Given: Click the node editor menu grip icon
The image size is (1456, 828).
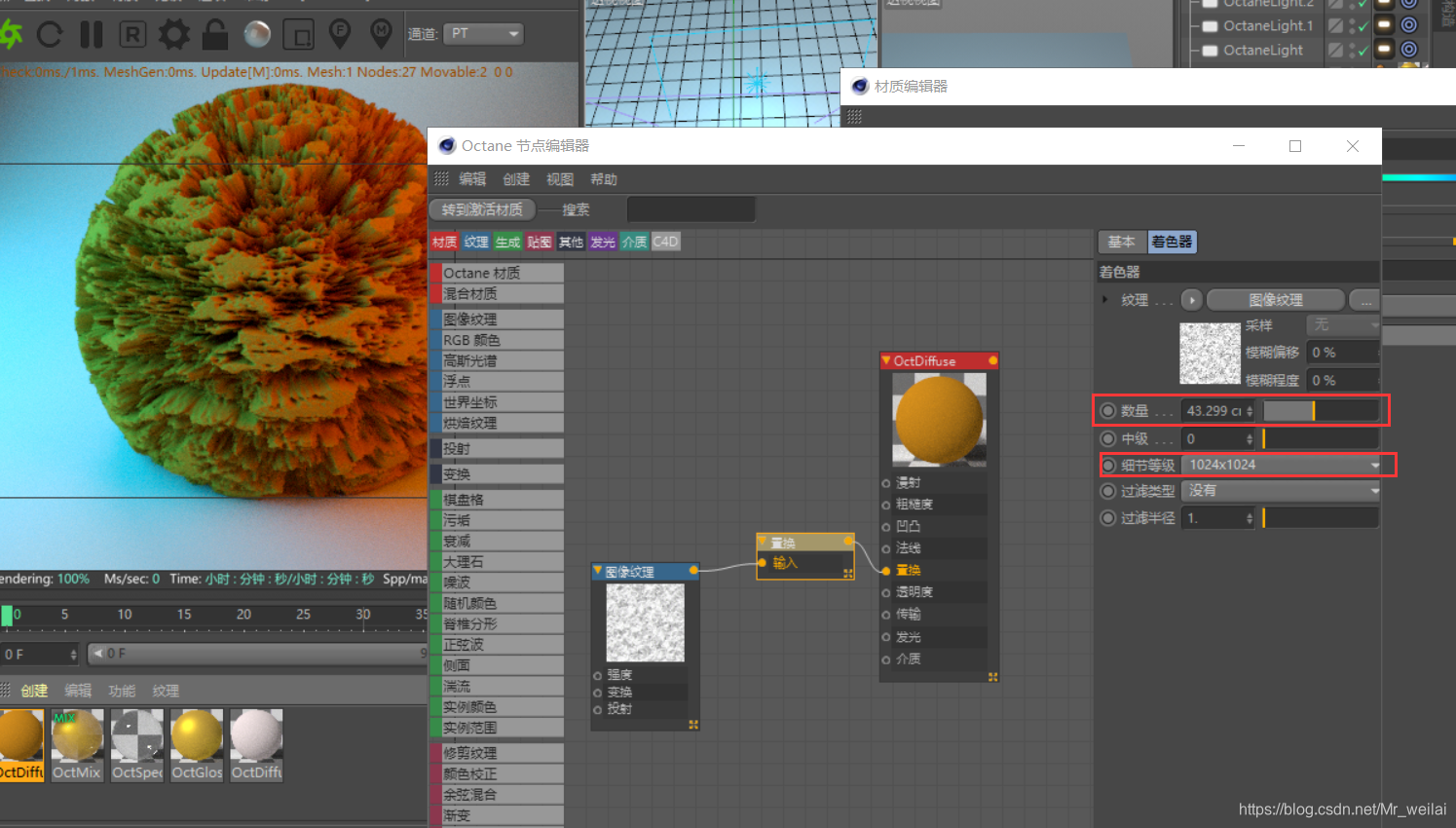Looking at the screenshot, I should (441, 179).
